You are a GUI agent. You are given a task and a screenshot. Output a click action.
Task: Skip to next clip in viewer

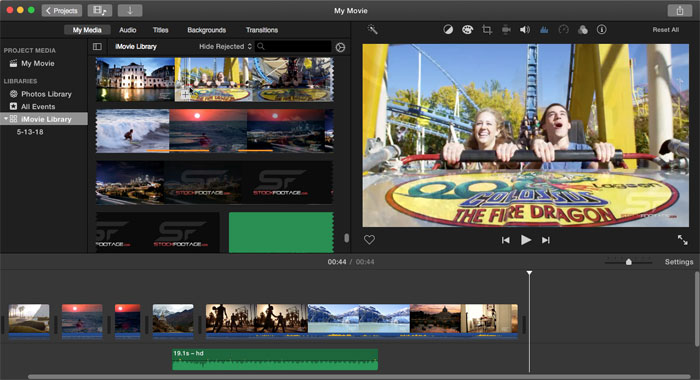[546, 240]
